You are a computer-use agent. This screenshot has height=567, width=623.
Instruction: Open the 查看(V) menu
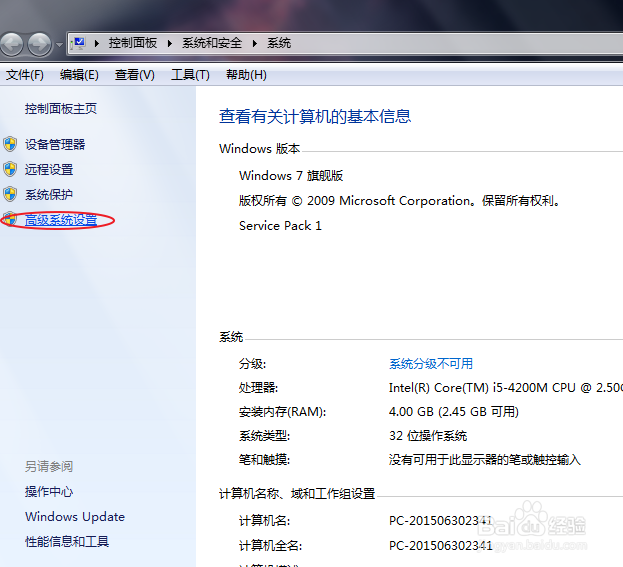(x=135, y=75)
